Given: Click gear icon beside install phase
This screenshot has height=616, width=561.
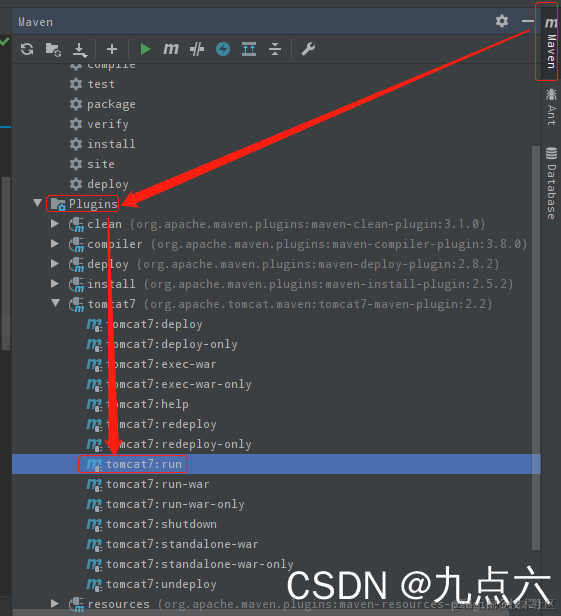Looking at the screenshot, I should pyautogui.click(x=76, y=144).
